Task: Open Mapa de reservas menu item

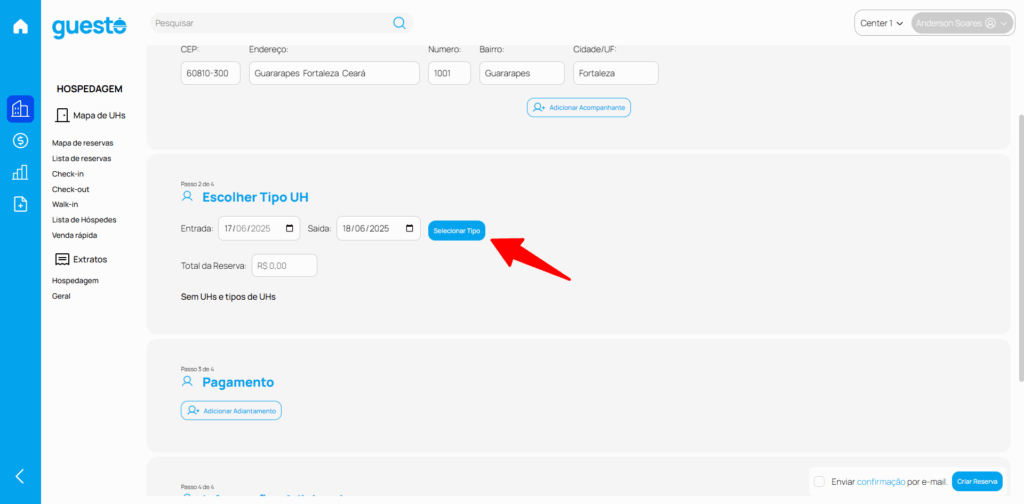Action: [x=82, y=143]
